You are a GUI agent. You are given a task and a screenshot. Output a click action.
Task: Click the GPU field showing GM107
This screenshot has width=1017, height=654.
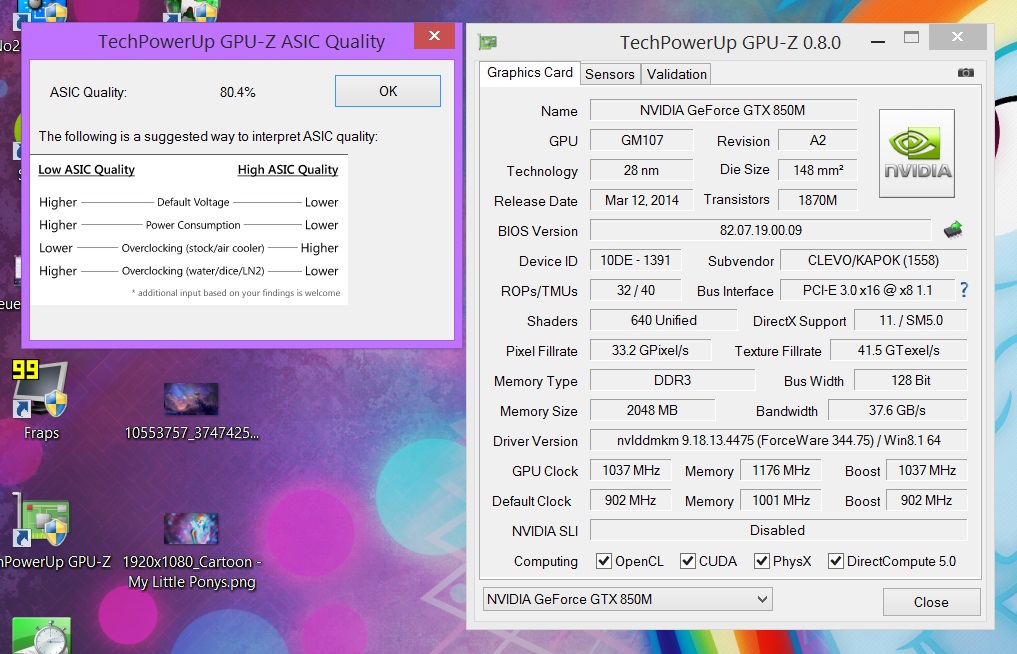[641, 140]
